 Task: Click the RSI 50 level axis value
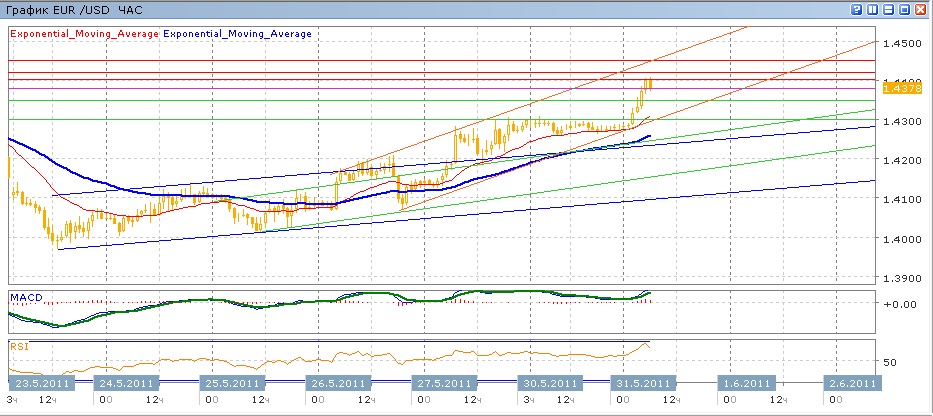890,362
